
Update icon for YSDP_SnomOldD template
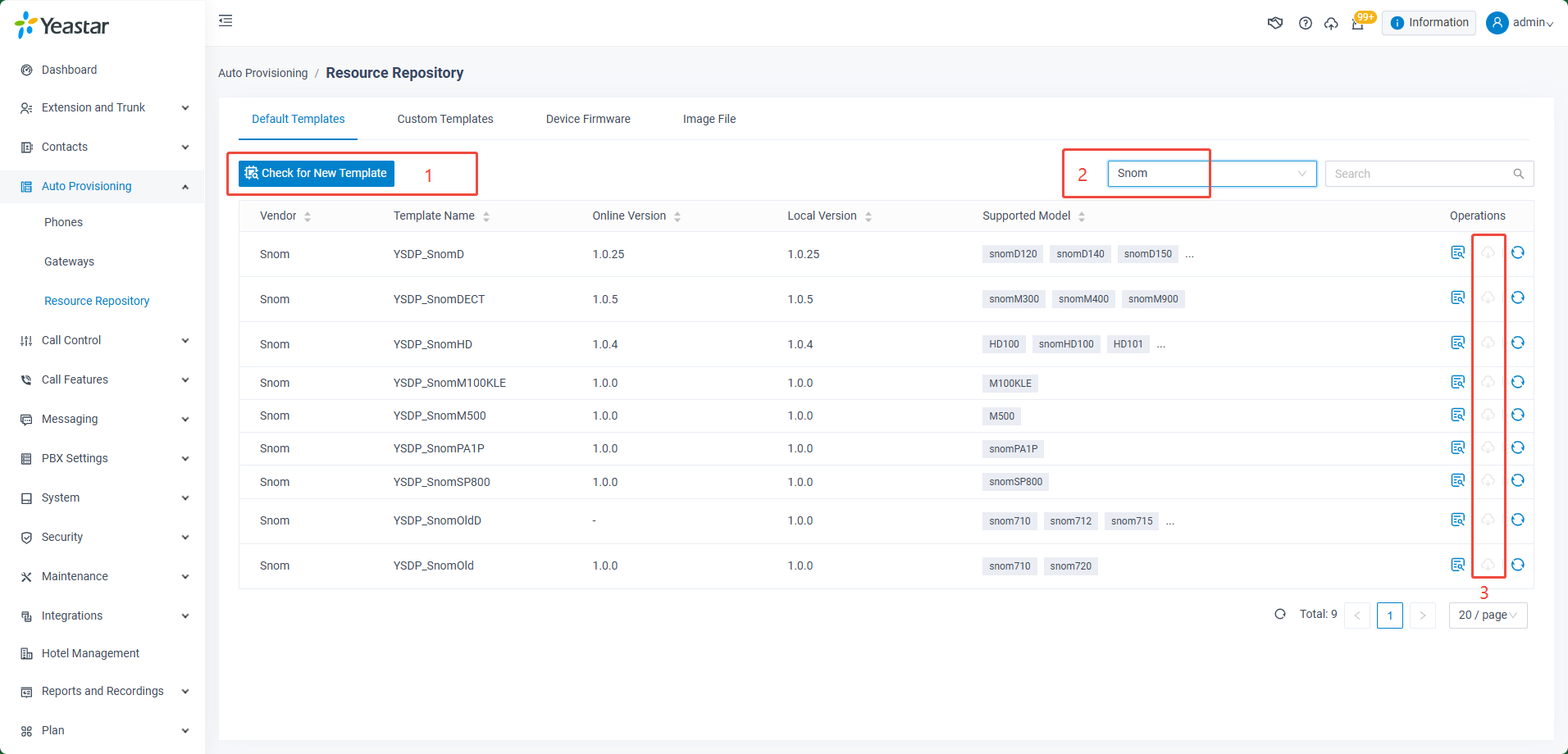(x=1488, y=520)
